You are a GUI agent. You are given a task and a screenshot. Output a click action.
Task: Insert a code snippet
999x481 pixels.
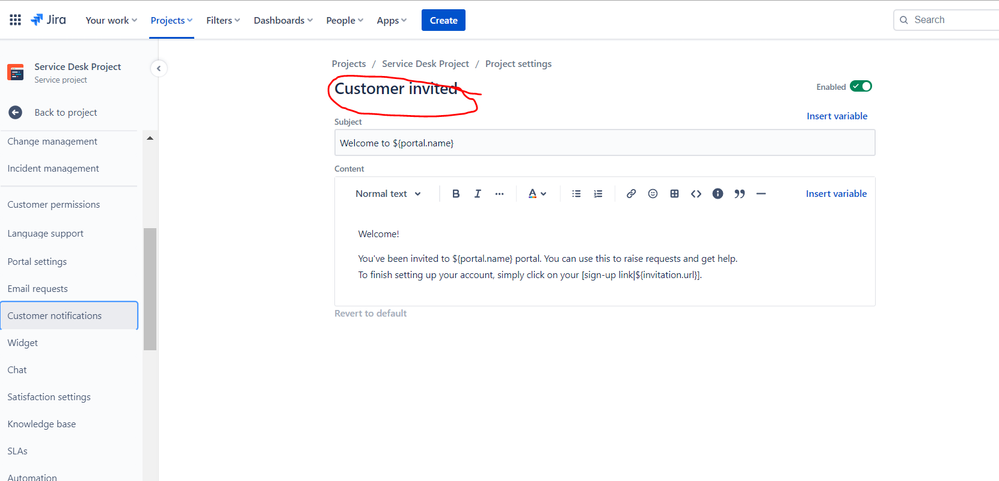[696, 194]
